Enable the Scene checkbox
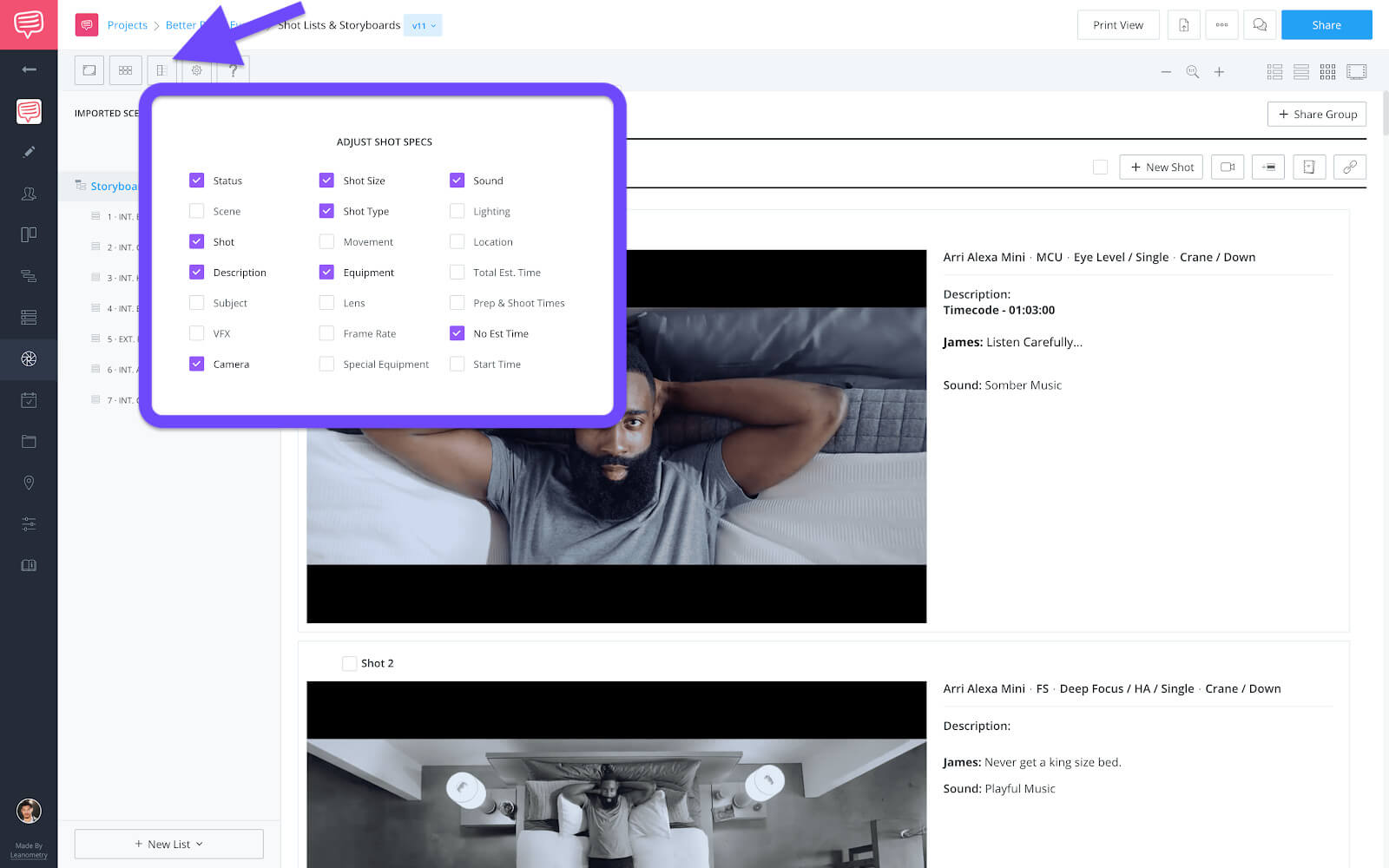1389x868 pixels. (197, 211)
